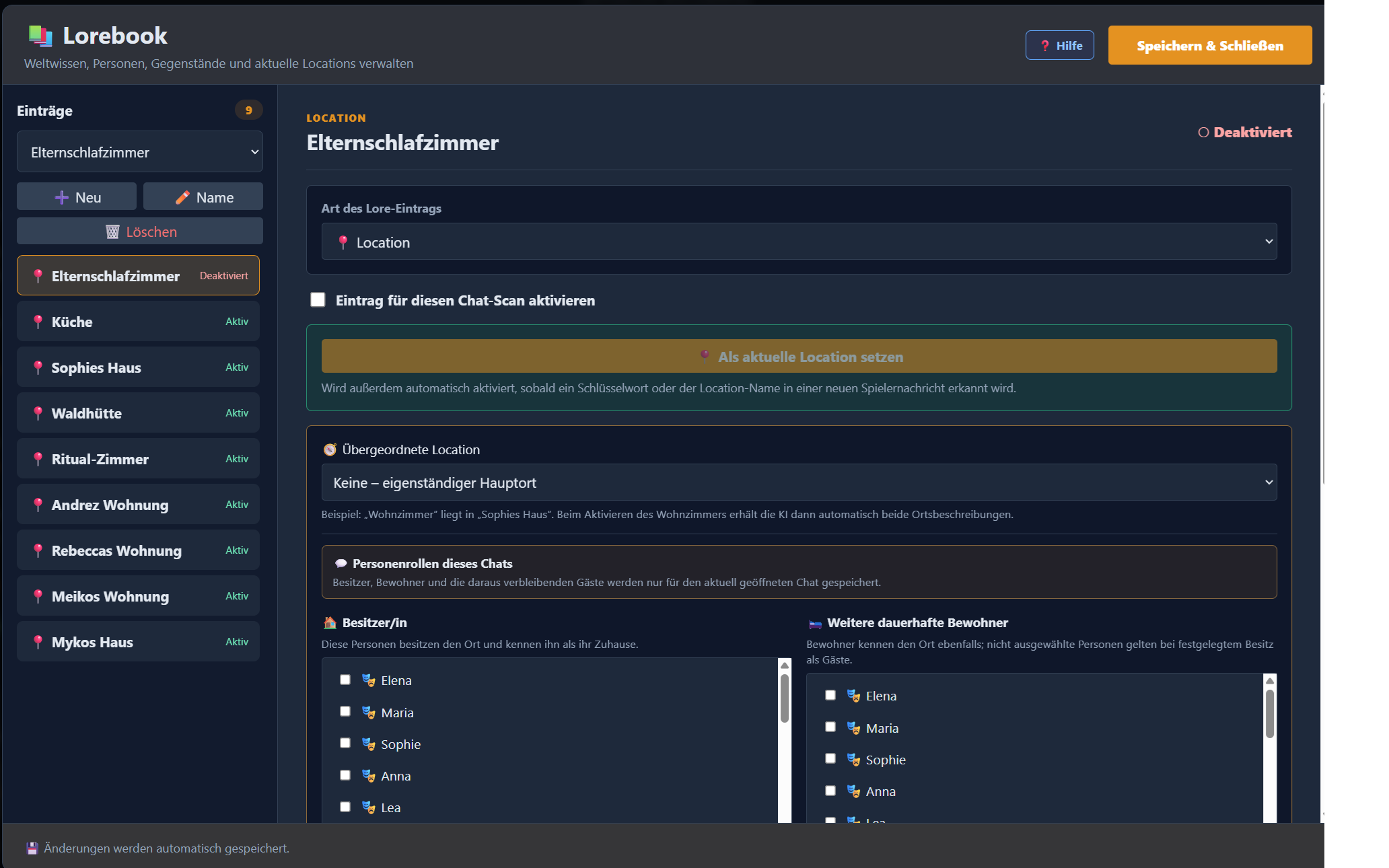Click the pin icon beside Mykos Haus
The width and height of the screenshot is (1389, 868).
click(x=38, y=642)
